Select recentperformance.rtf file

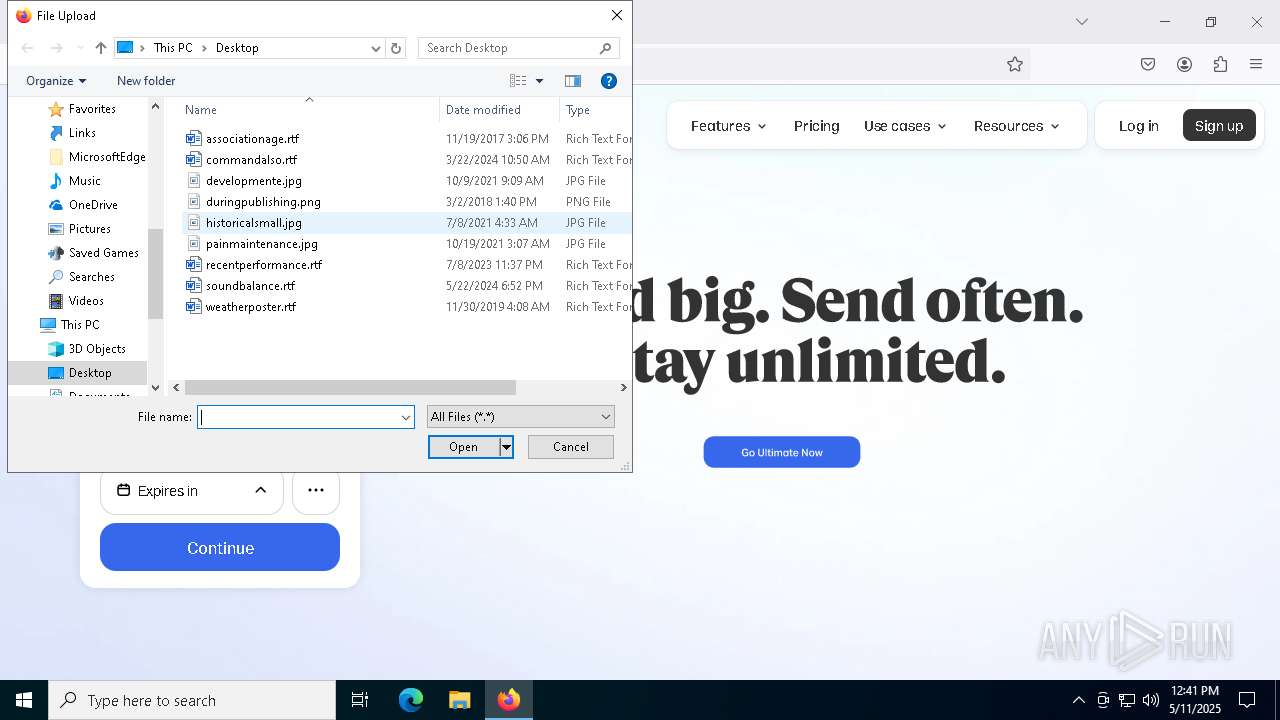pos(264,265)
